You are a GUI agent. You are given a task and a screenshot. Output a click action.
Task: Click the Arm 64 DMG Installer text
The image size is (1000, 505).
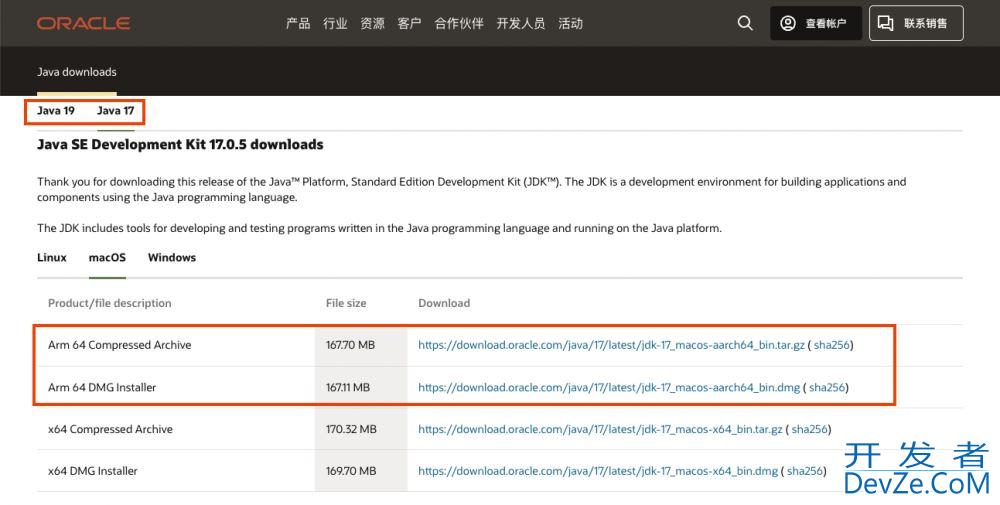tap(102, 387)
